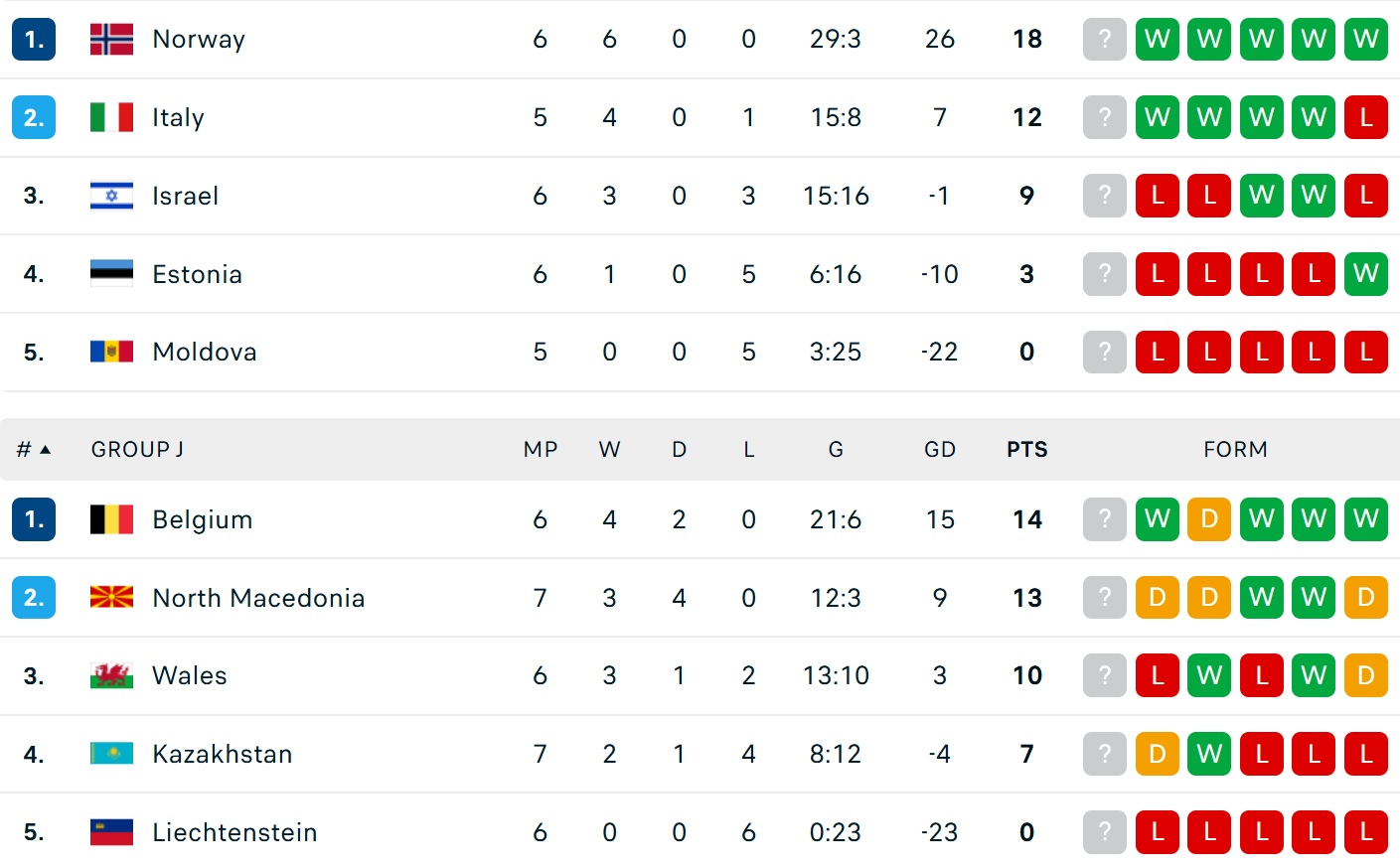Click the Belgium flag icon
This screenshot has height=867, width=1400.
[111, 519]
